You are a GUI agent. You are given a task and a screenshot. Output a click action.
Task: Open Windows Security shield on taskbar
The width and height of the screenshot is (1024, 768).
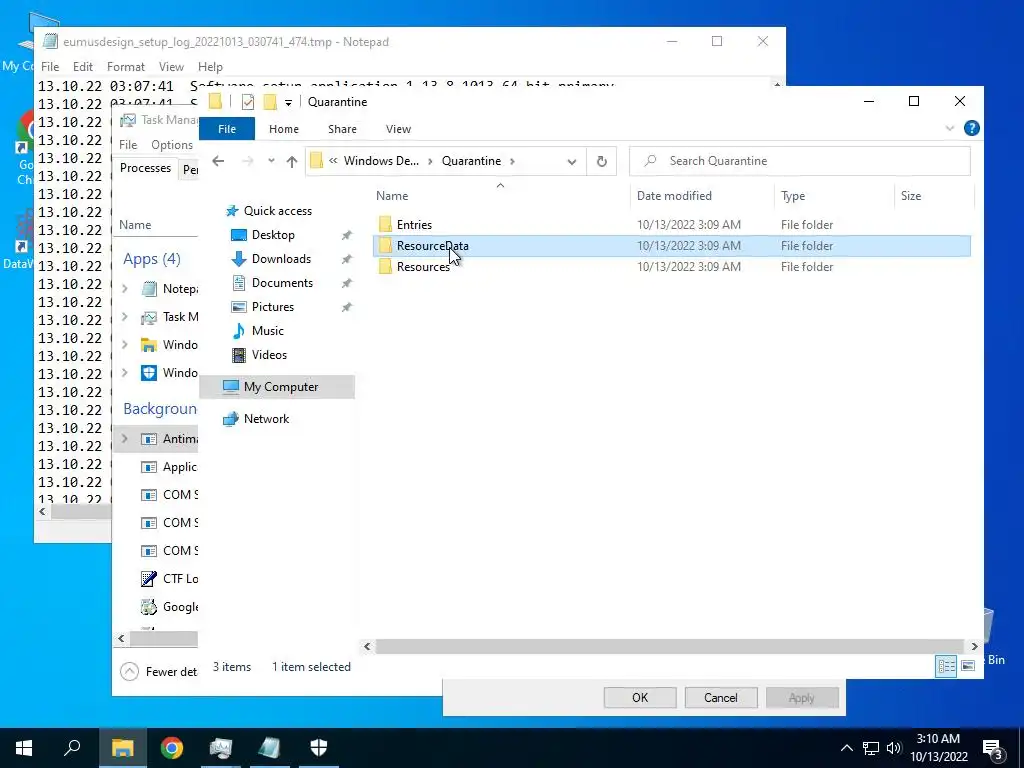point(319,748)
